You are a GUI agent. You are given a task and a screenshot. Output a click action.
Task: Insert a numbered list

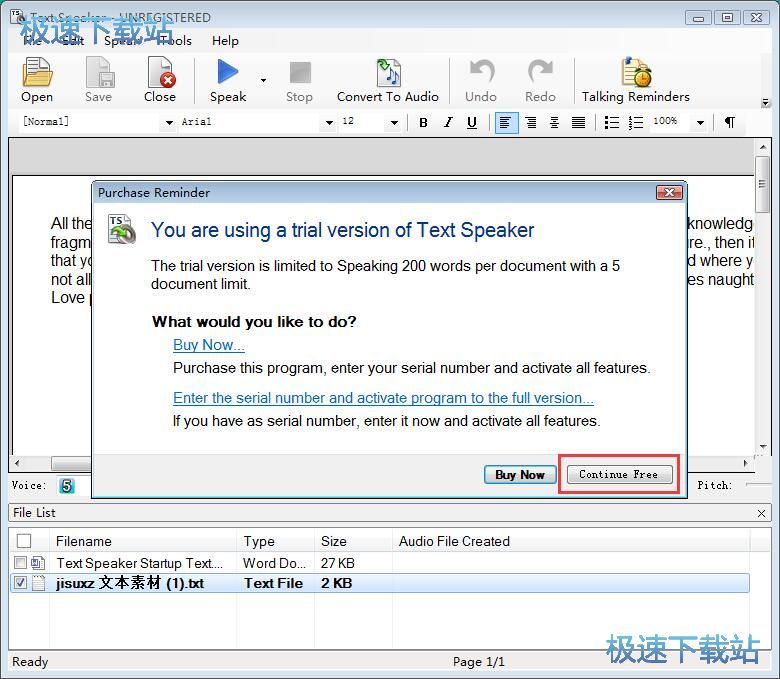coord(636,122)
